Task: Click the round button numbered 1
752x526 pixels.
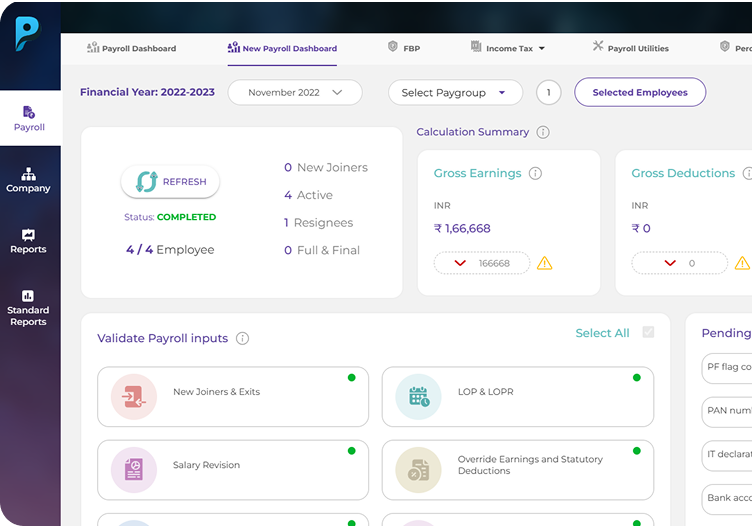Action: pyautogui.click(x=549, y=93)
